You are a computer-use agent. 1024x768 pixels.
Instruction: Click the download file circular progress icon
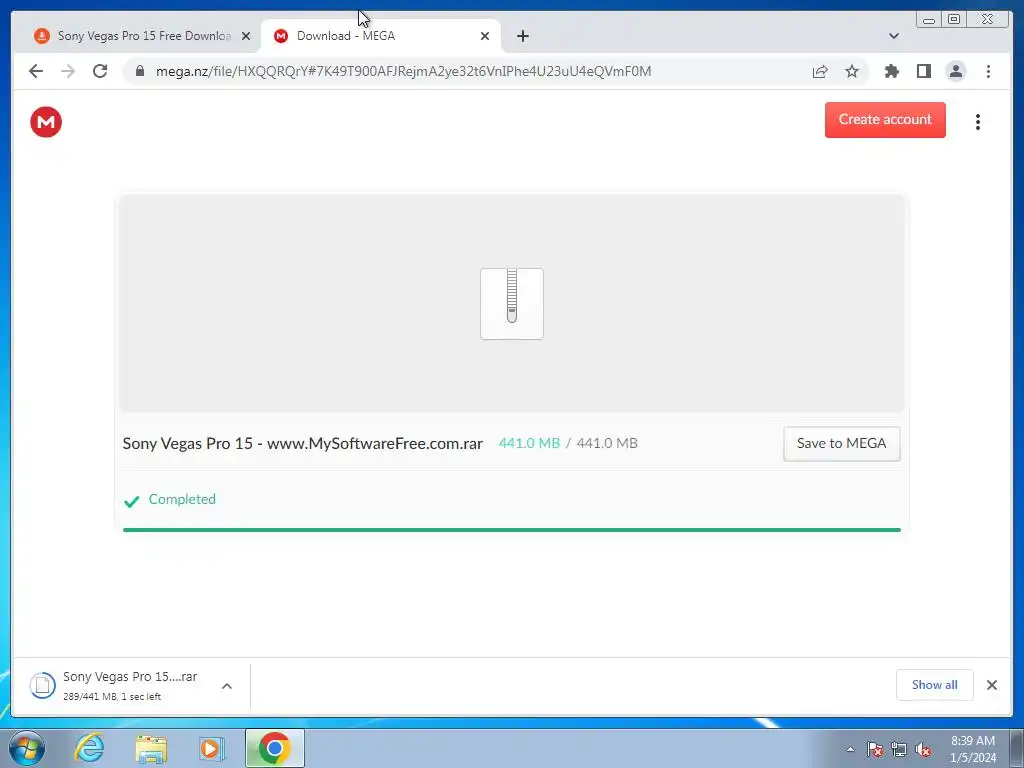(42, 685)
